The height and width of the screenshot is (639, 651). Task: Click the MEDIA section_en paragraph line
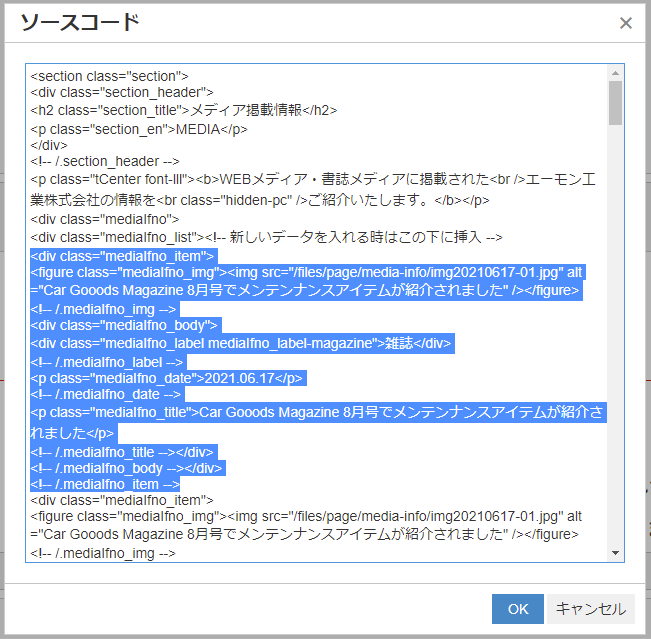[x=139, y=128]
